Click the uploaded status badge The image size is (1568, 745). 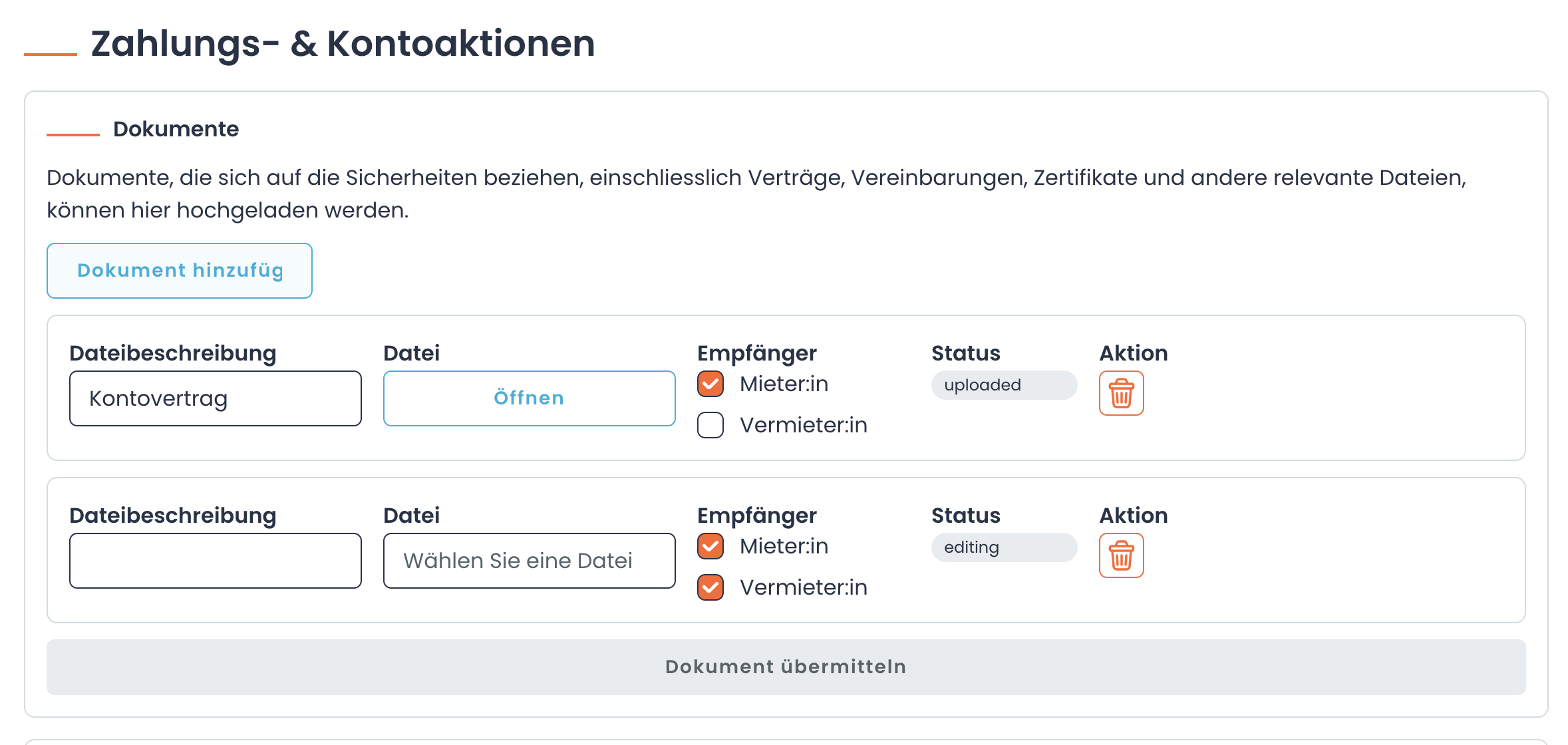point(1003,384)
